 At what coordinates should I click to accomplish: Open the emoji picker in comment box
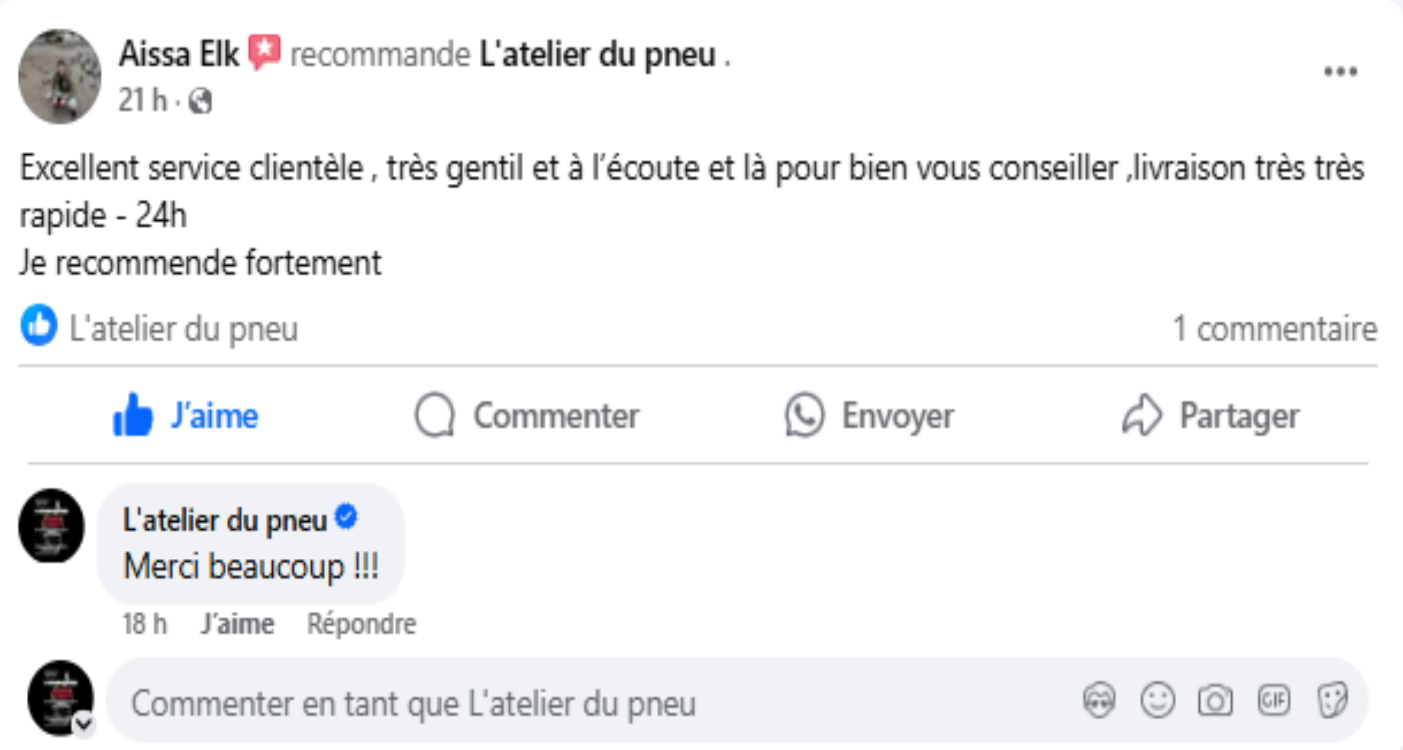tap(1157, 702)
